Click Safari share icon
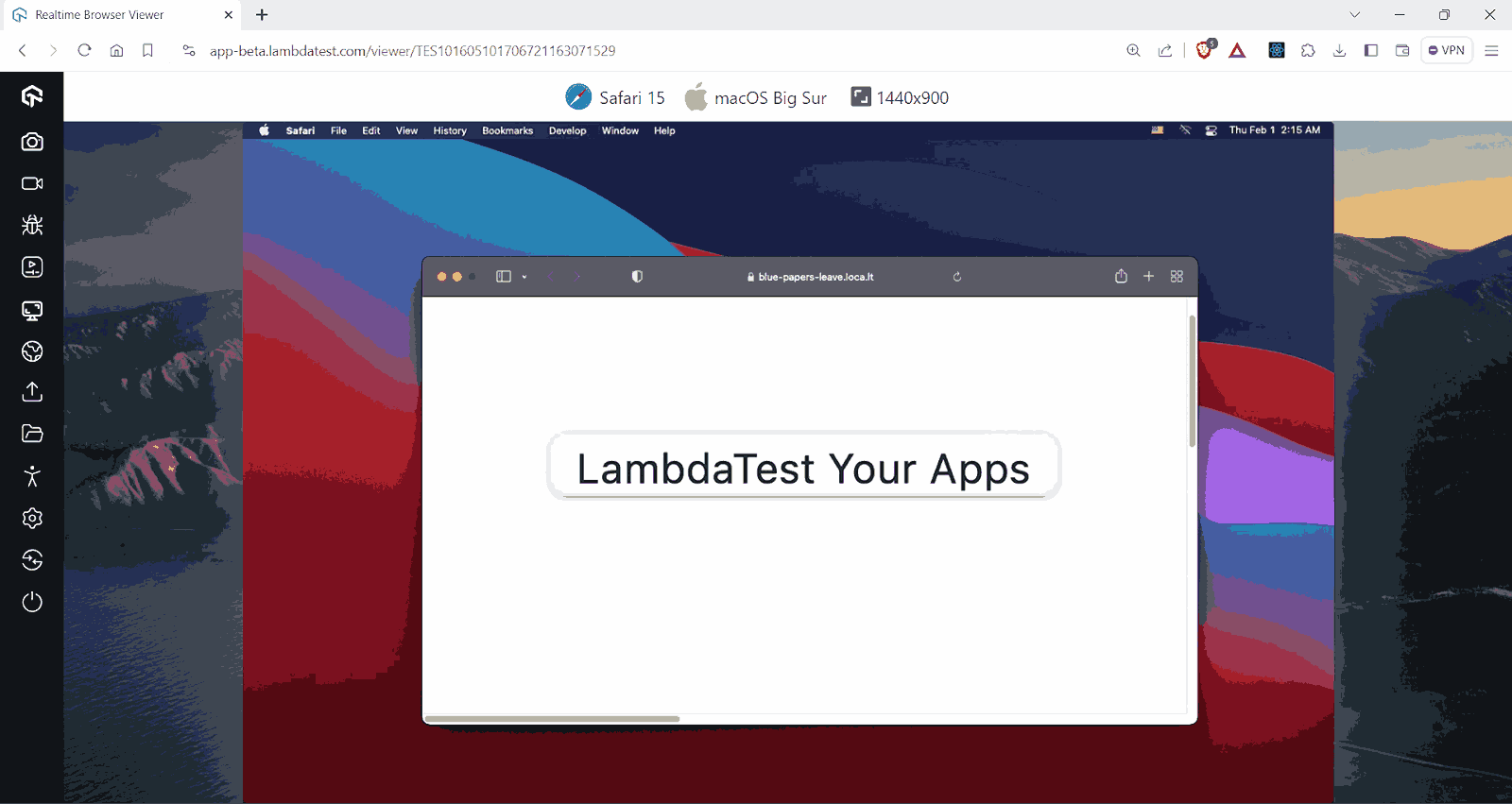The height and width of the screenshot is (804, 1512). 1121,276
